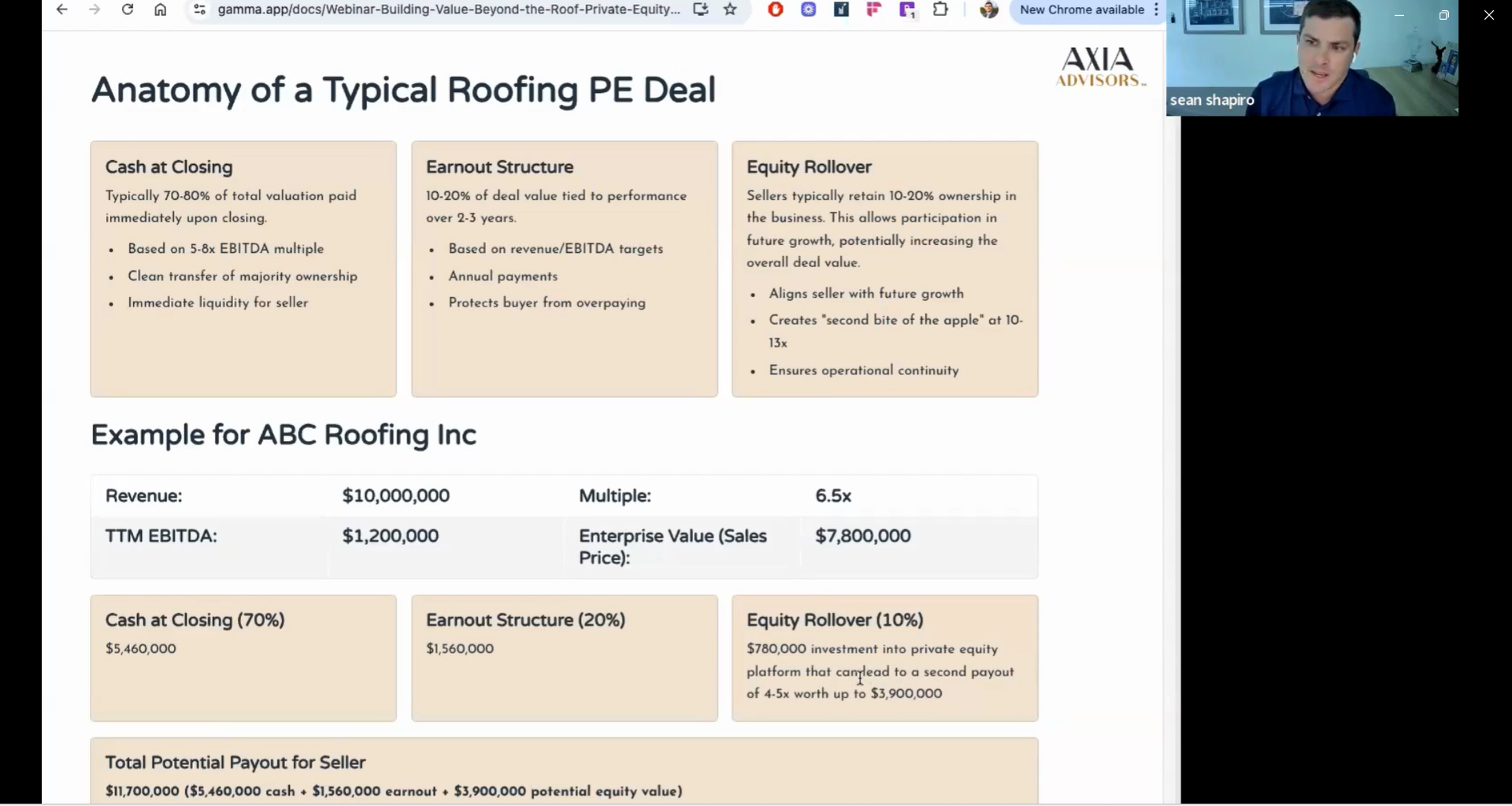Go back to the previous page

pyautogui.click(x=61, y=9)
